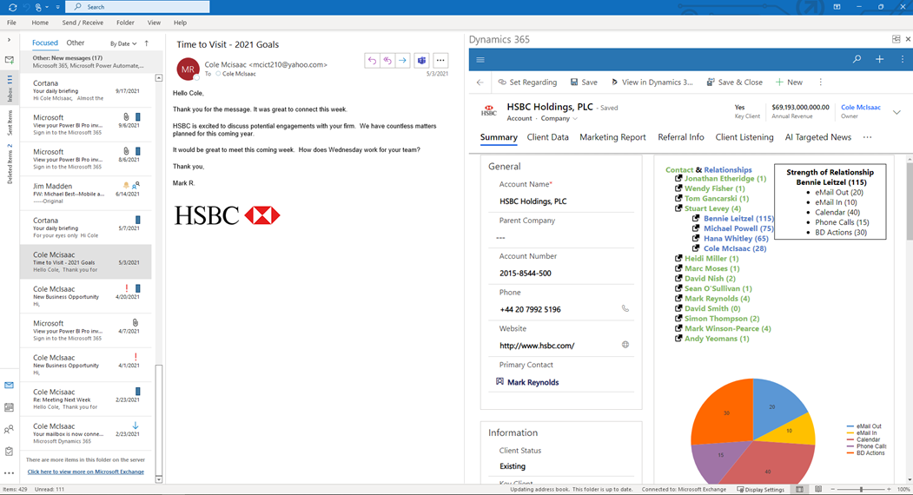Show more form tabs with ellipsis
Screen dimensions: 913x495
[x=868, y=137]
